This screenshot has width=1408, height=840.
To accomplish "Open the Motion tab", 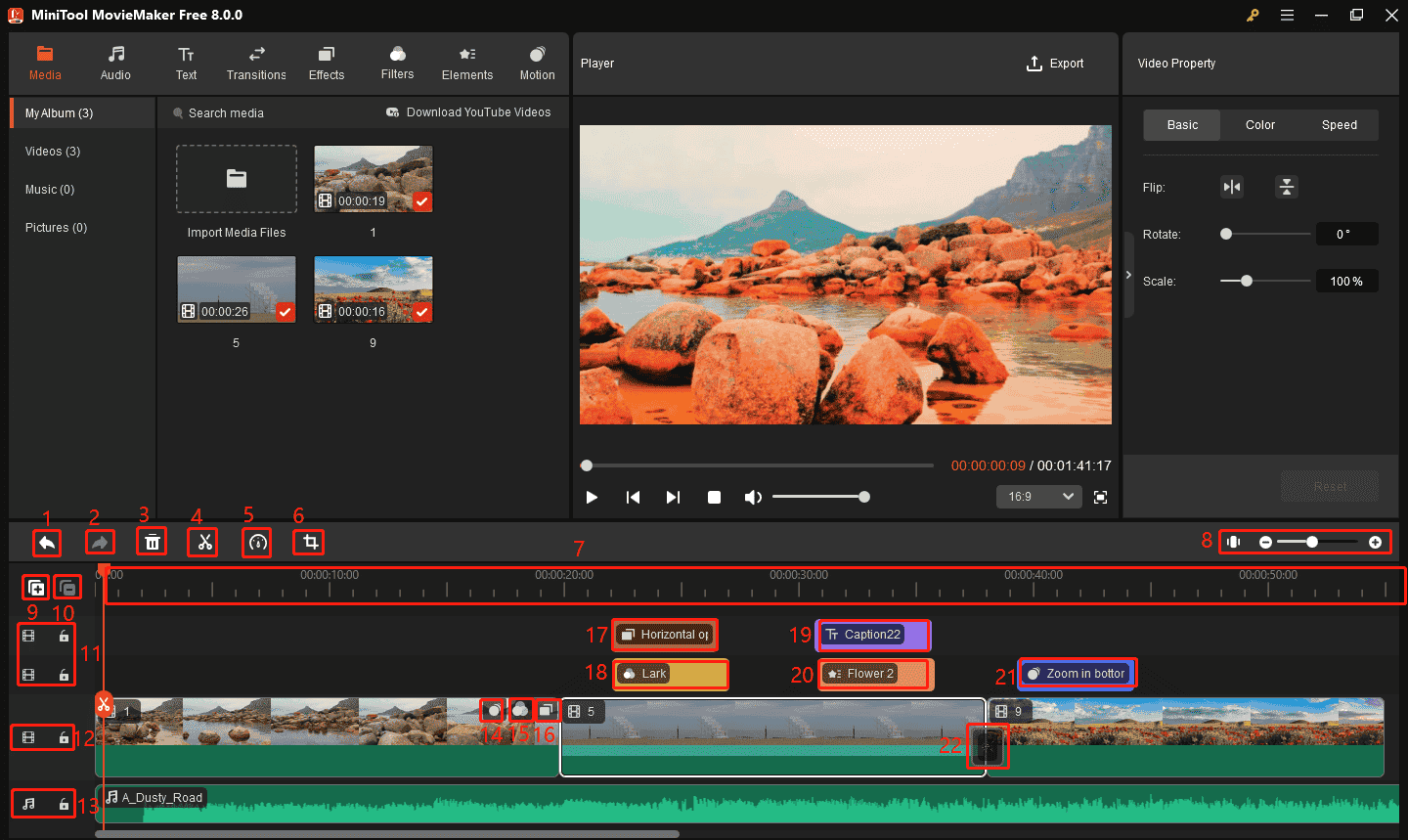I will click(x=537, y=64).
